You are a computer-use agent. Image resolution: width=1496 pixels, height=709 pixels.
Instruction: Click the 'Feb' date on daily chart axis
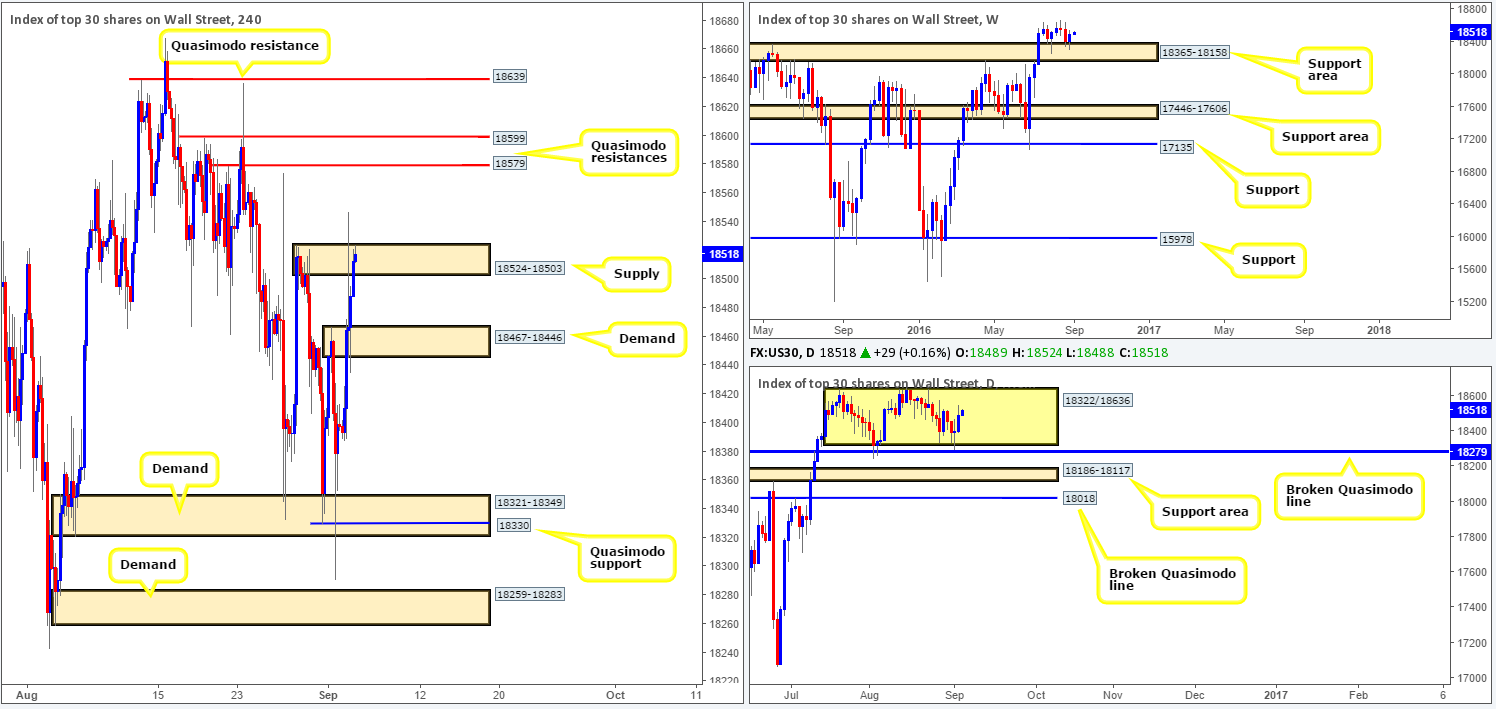(x=1358, y=693)
